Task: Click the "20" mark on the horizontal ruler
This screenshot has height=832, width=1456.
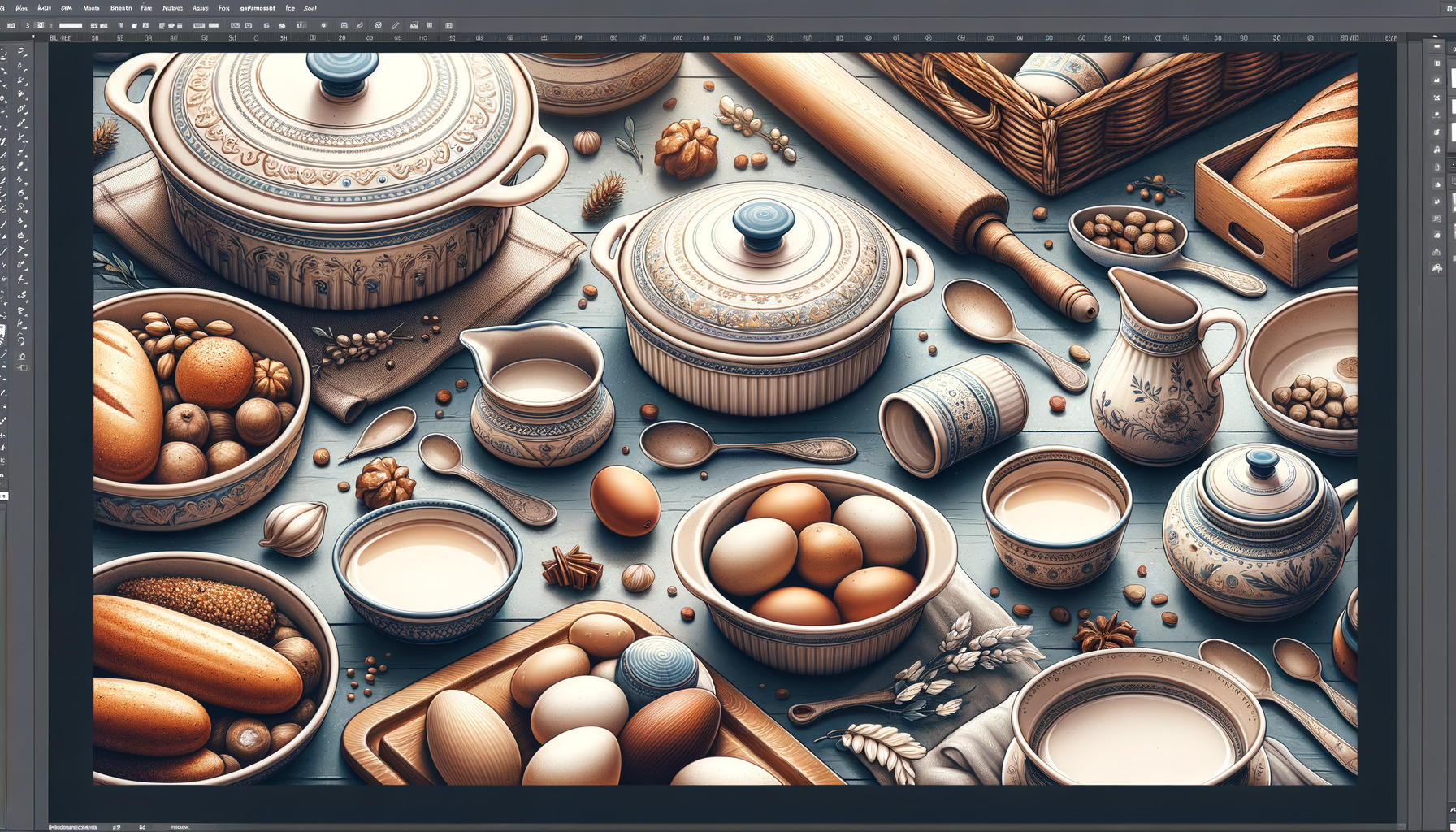Action: coord(342,38)
